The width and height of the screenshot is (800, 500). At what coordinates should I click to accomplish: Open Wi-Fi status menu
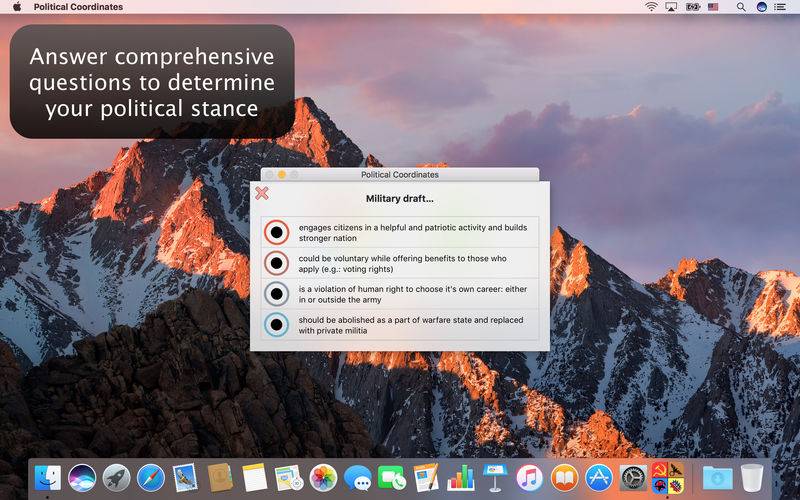tap(651, 7)
